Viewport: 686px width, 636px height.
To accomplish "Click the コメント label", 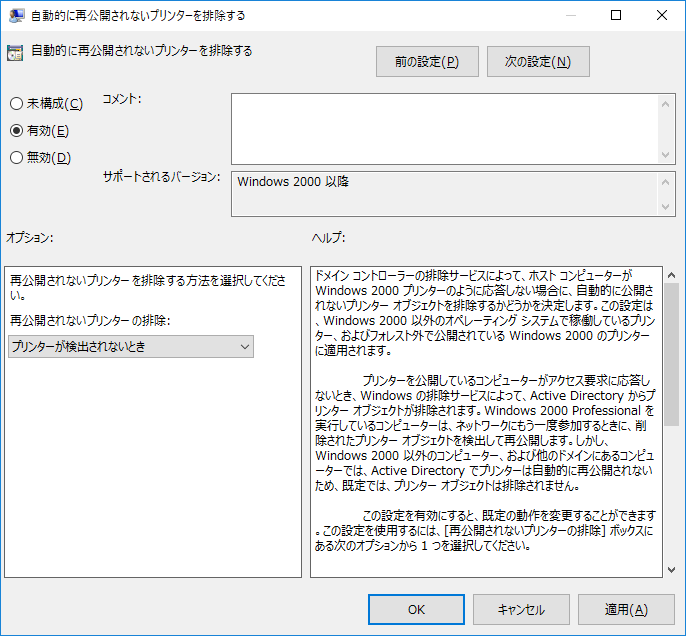I will (122, 99).
